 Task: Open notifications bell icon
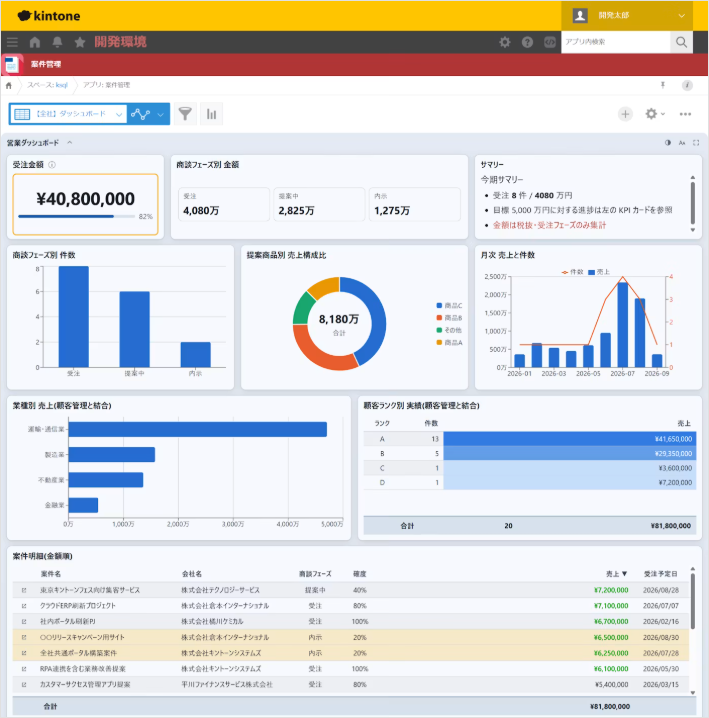point(57,42)
